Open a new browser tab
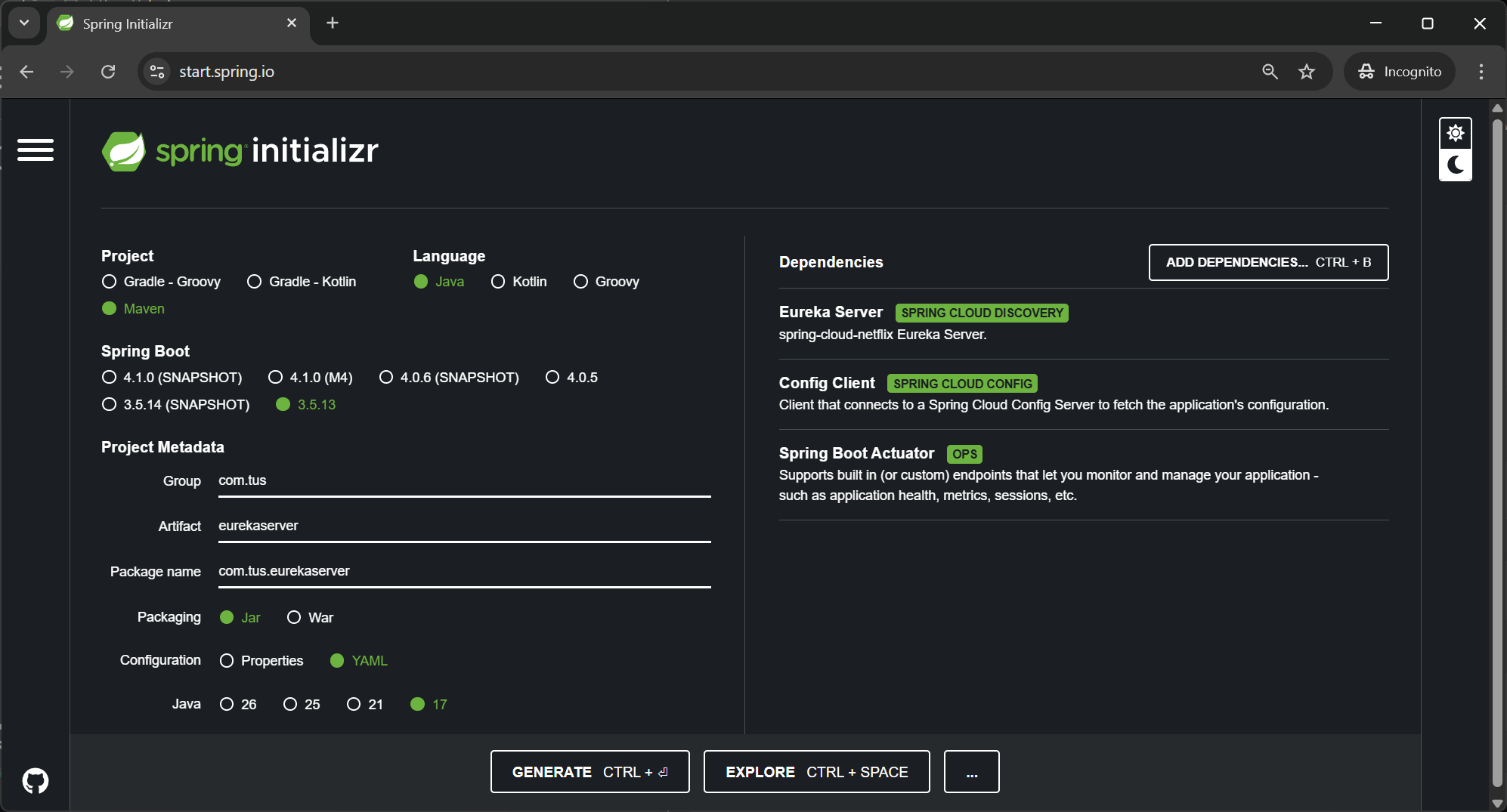 tap(333, 23)
